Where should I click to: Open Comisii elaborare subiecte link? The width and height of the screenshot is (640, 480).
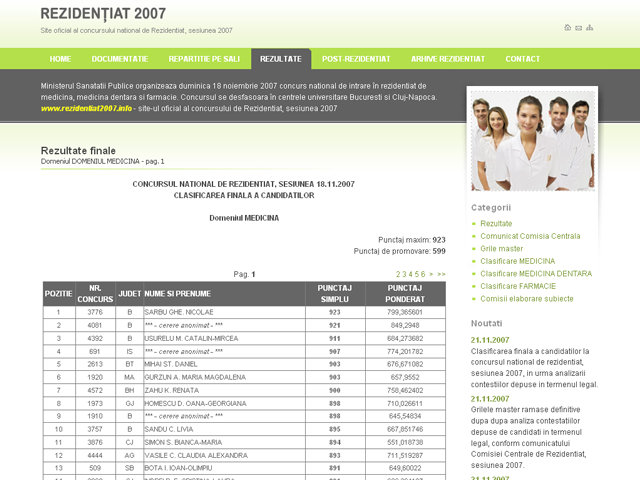pyautogui.click(x=526, y=298)
